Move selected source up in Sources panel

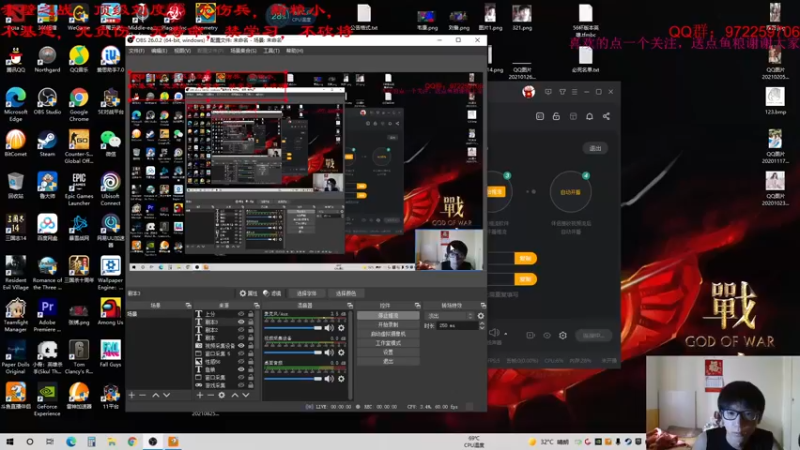click(x=235, y=395)
